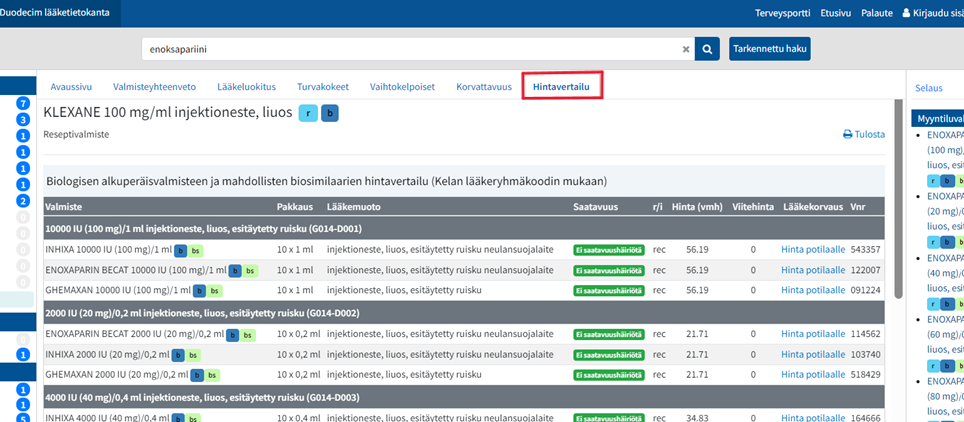The width and height of the screenshot is (964, 422).
Task: Go to Etusivu in top bar
Action: pos(836,13)
